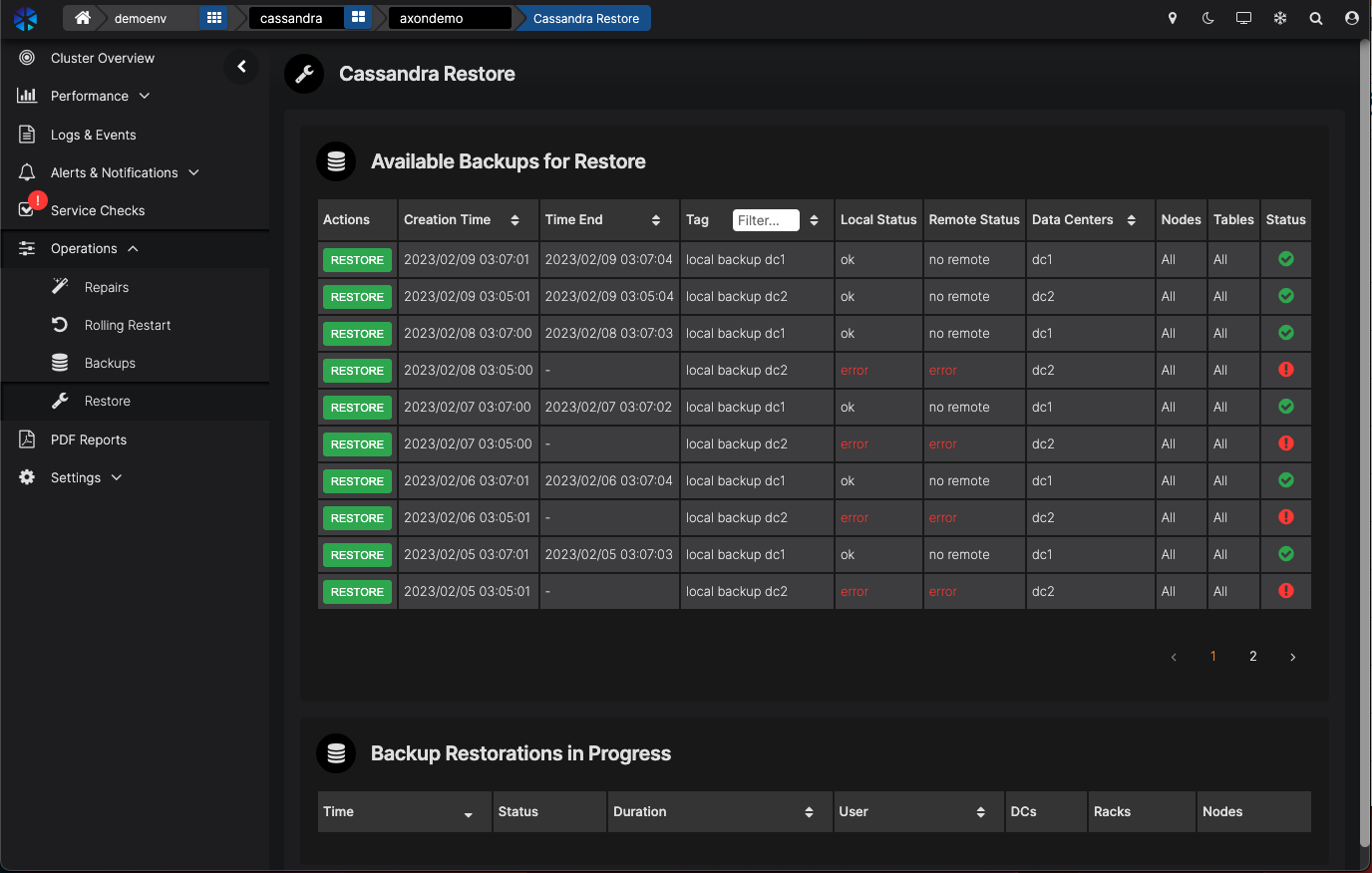Open Service Checks page

(98, 210)
